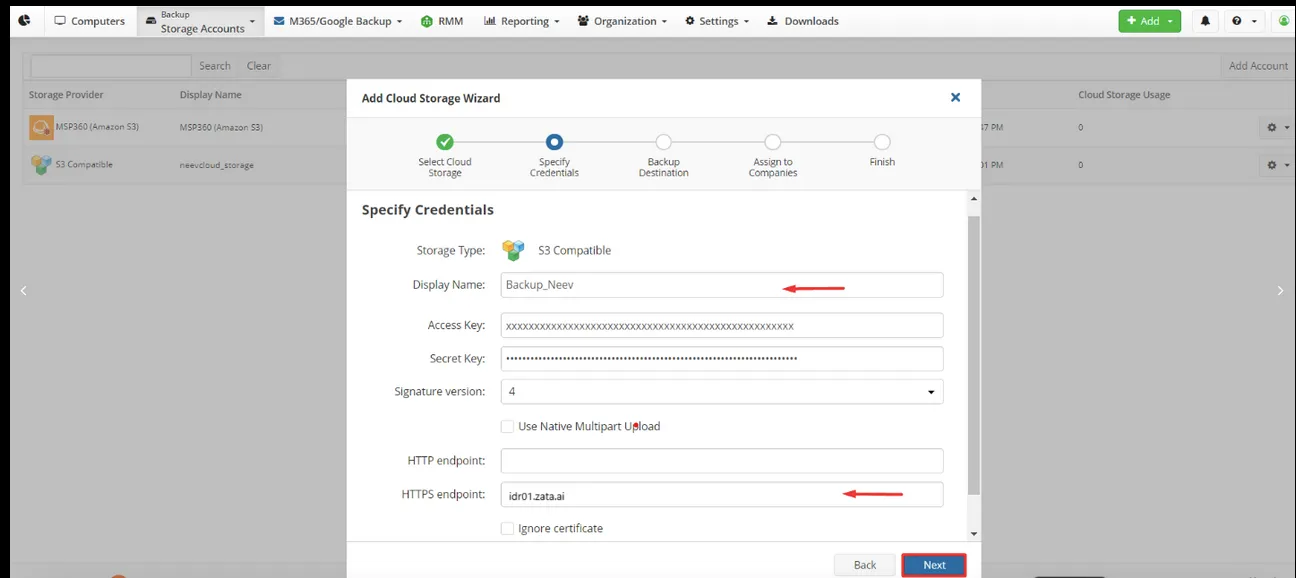Click the MSP360 (Amazon S3) provider icon

coord(41,127)
